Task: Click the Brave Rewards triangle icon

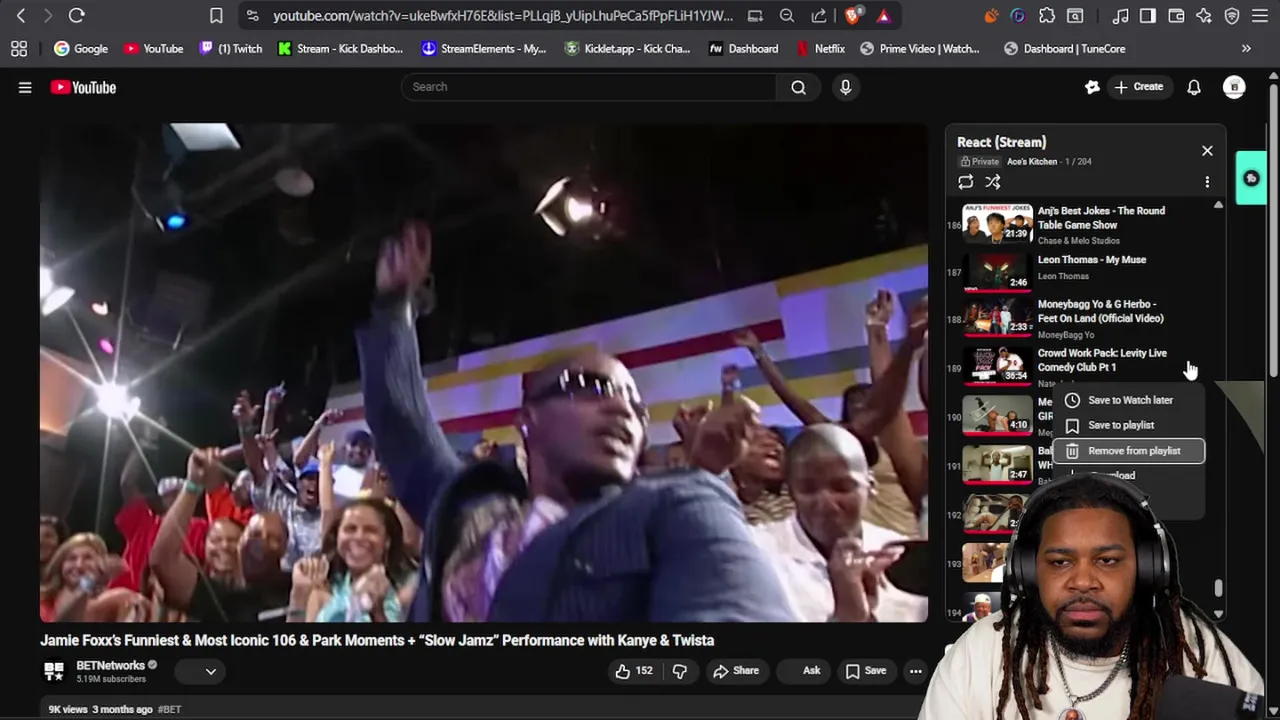Action: click(x=883, y=16)
